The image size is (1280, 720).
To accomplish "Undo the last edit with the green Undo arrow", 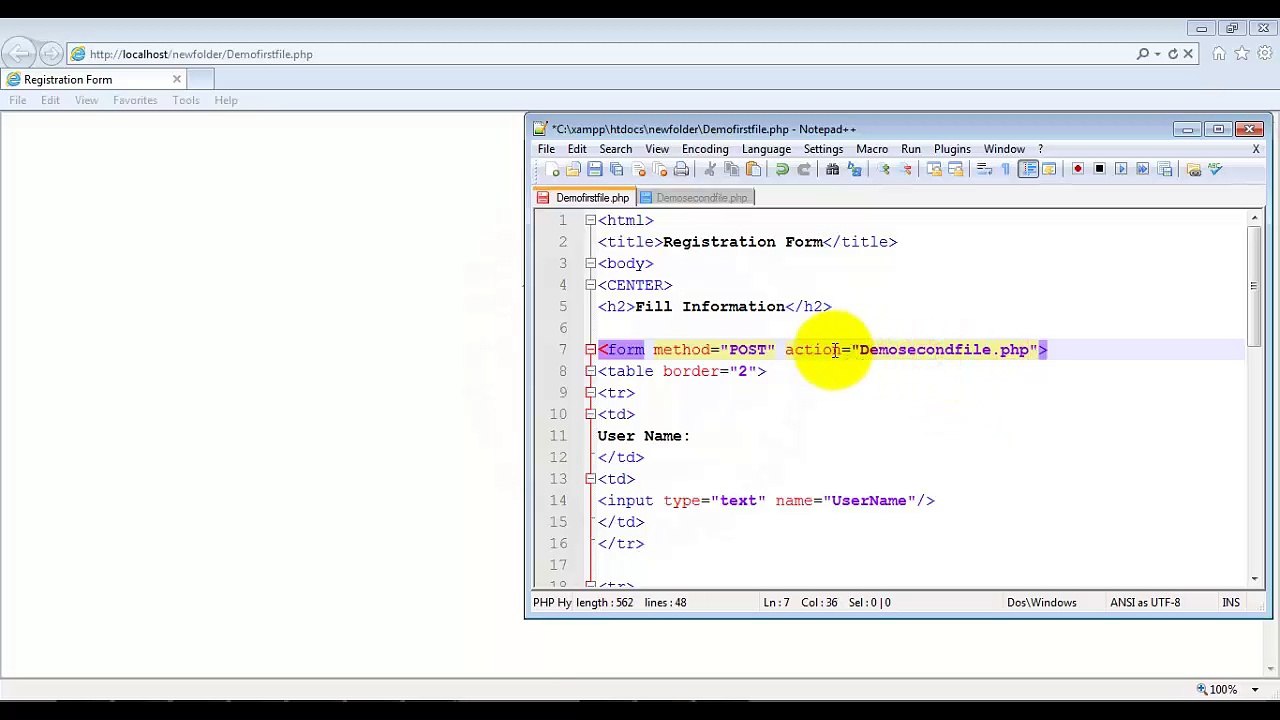I will coord(782,170).
